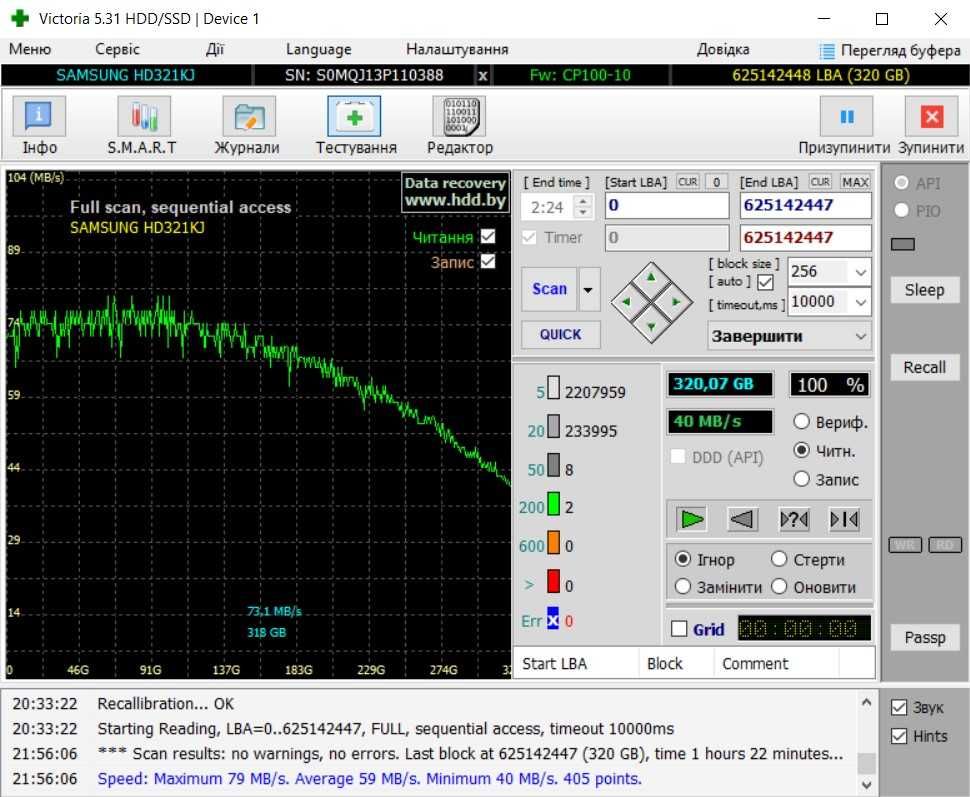Click the Recall button

924,368
